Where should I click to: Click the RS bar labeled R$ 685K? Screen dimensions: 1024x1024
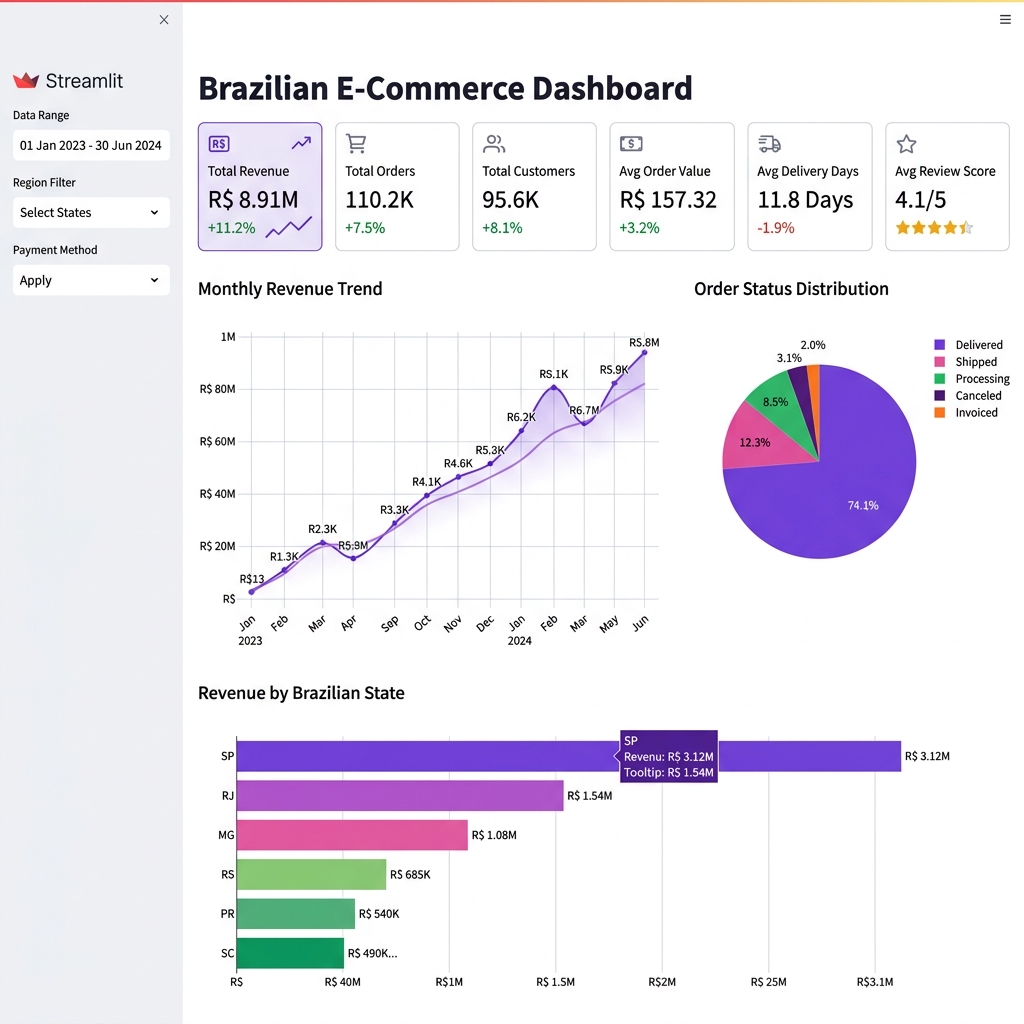[x=311, y=874]
